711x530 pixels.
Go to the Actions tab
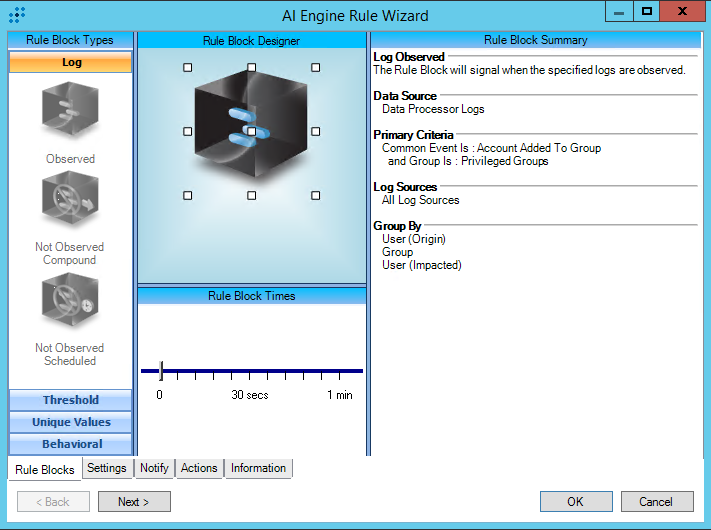(x=199, y=468)
